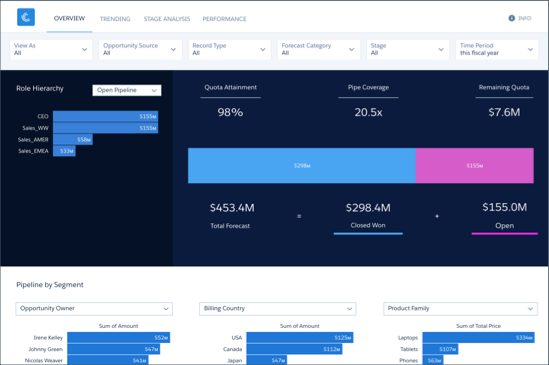549x365 pixels.
Task: Select the CEO bar in Role Hierarchy
Action: pyautogui.click(x=105, y=116)
